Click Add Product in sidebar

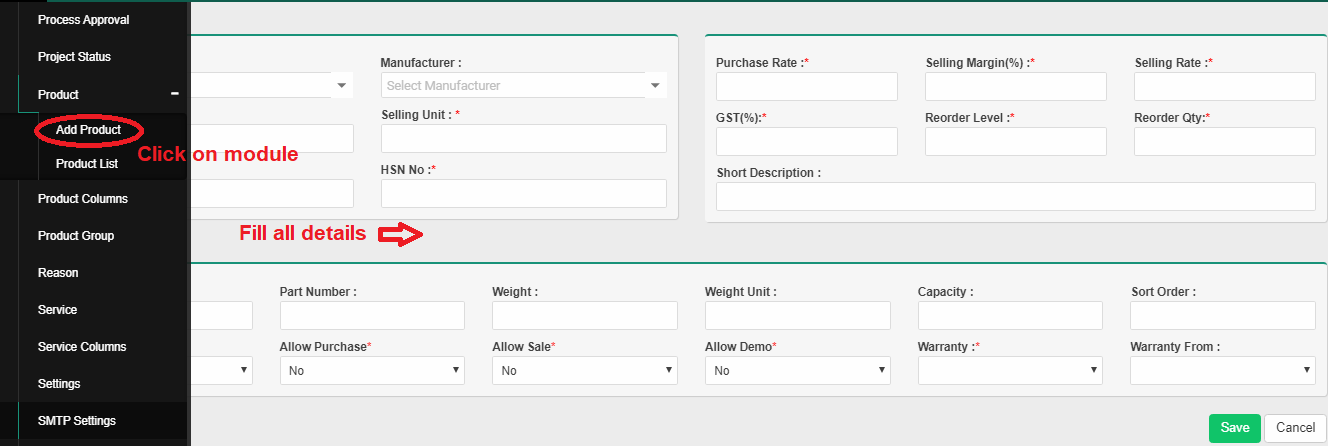[x=88, y=130]
